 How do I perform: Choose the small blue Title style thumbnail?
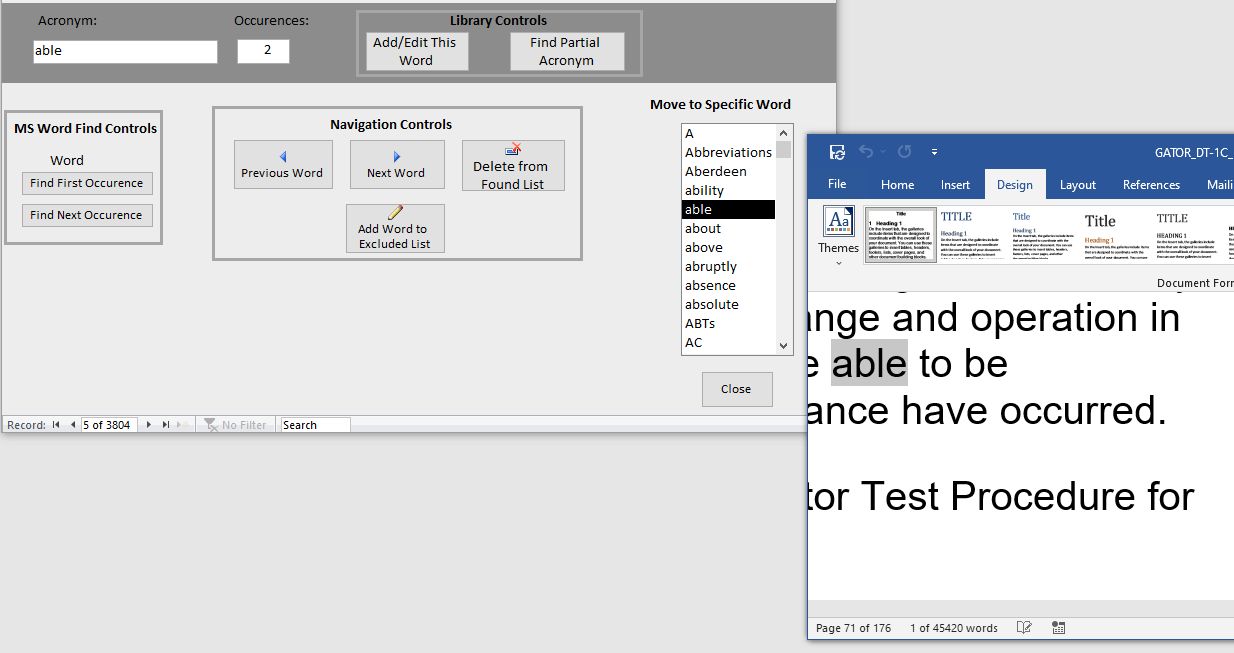tap(1044, 235)
